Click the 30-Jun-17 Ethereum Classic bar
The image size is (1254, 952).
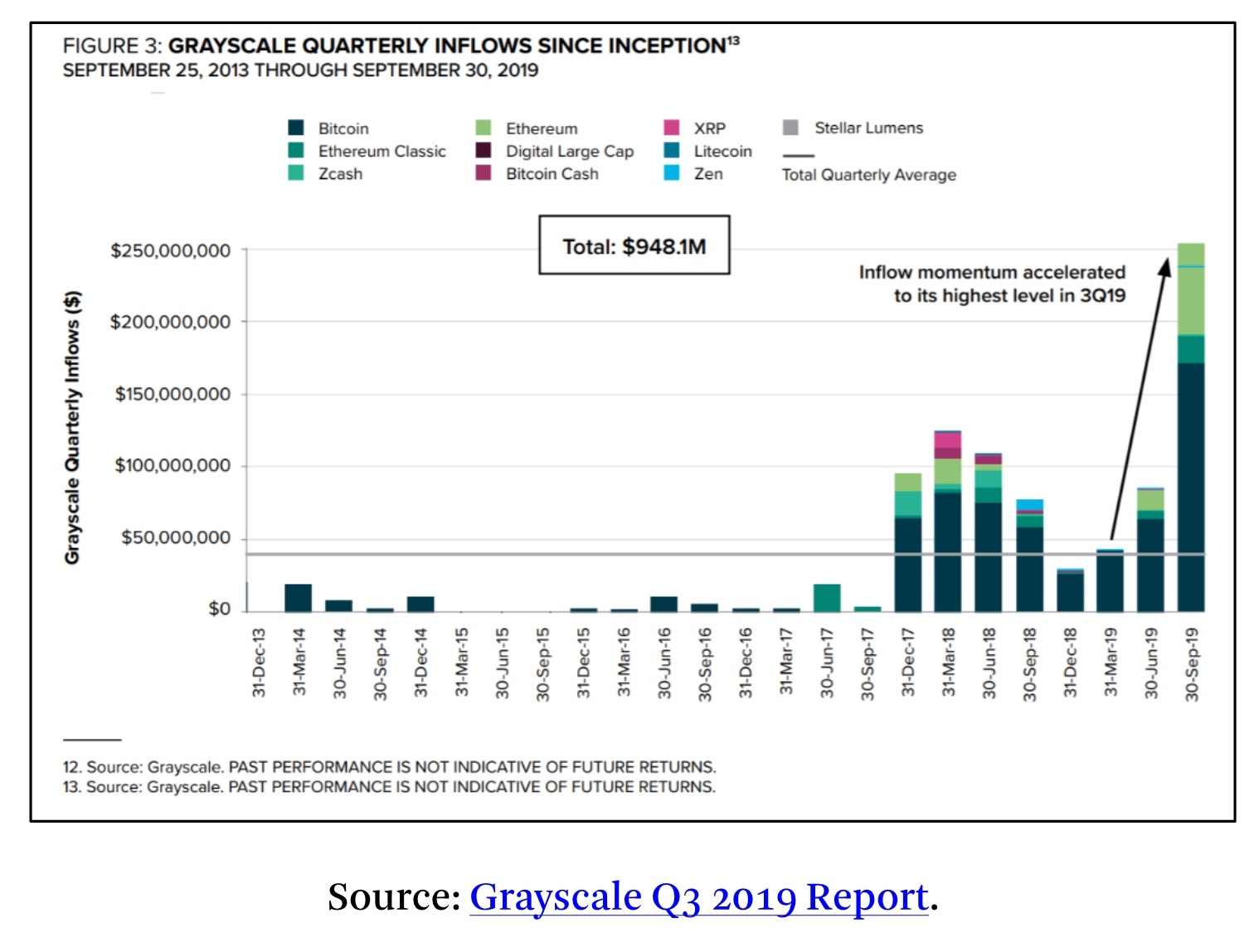(x=827, y=598)
